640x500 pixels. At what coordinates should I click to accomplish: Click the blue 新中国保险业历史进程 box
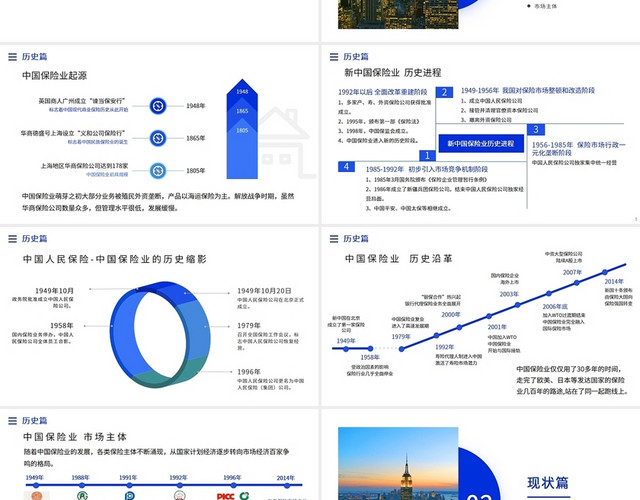[481, 144]
